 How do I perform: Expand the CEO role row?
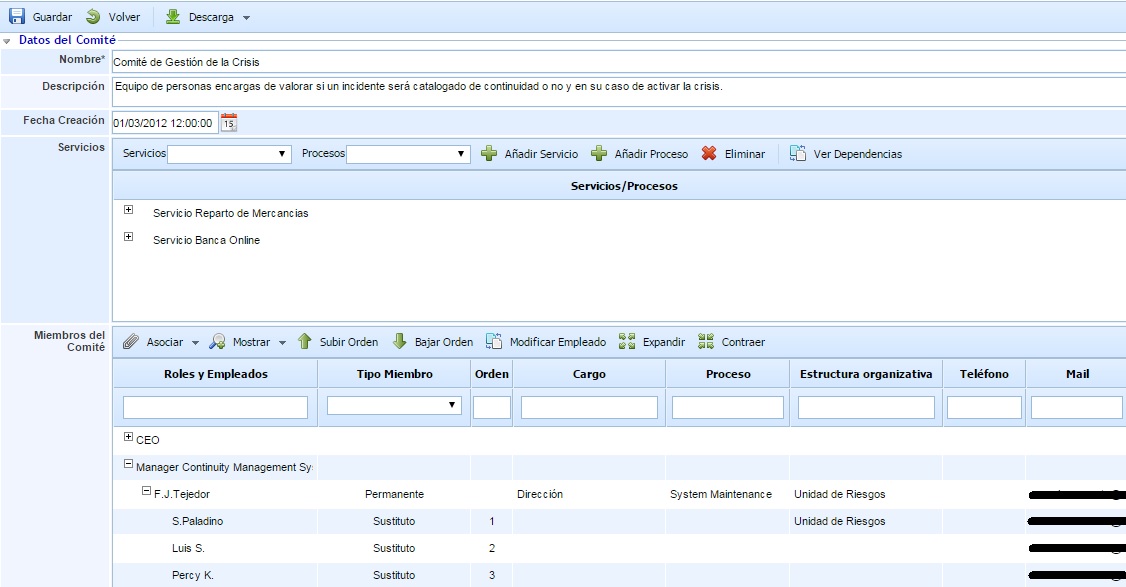[x=129, y=438]
